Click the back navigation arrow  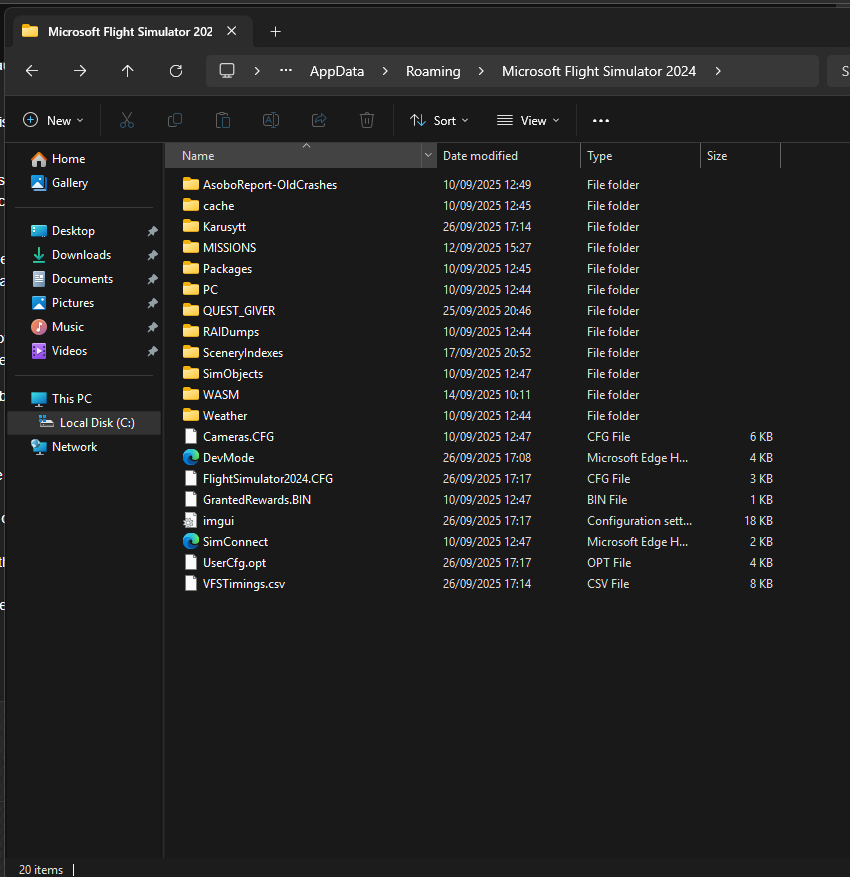coord(31,71)
